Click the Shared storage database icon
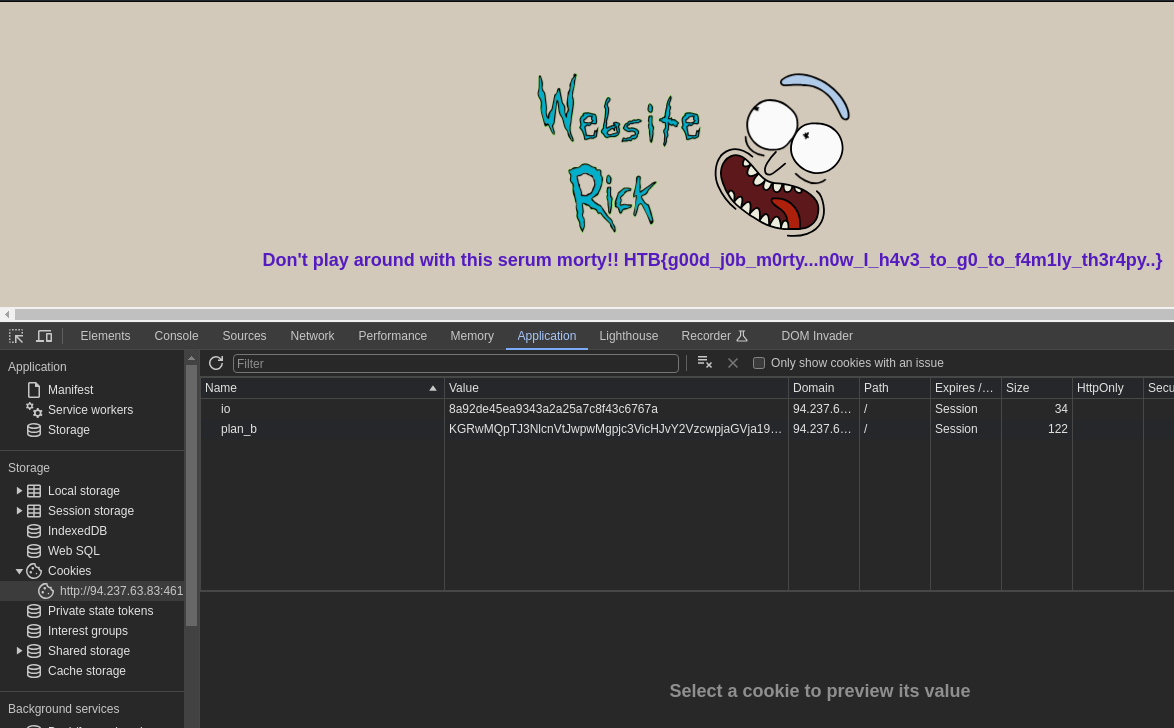 (x=34, y=651)
